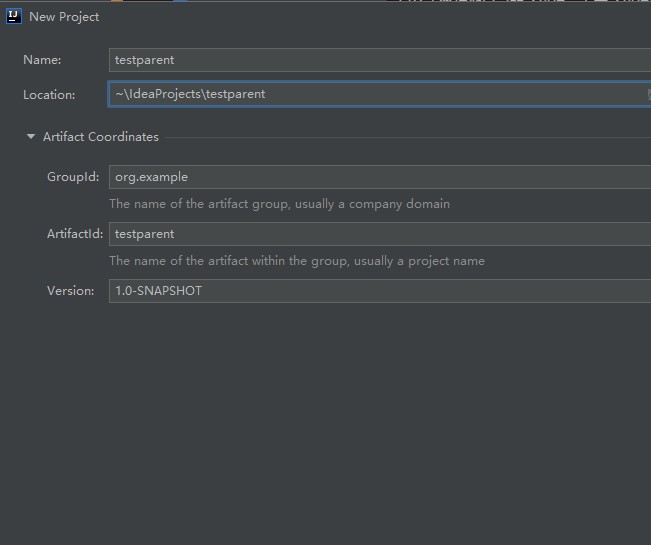Click the Artifact Coordinates header text
The width and height of the screenshot is (651, 545).
(x=100, y=137)
